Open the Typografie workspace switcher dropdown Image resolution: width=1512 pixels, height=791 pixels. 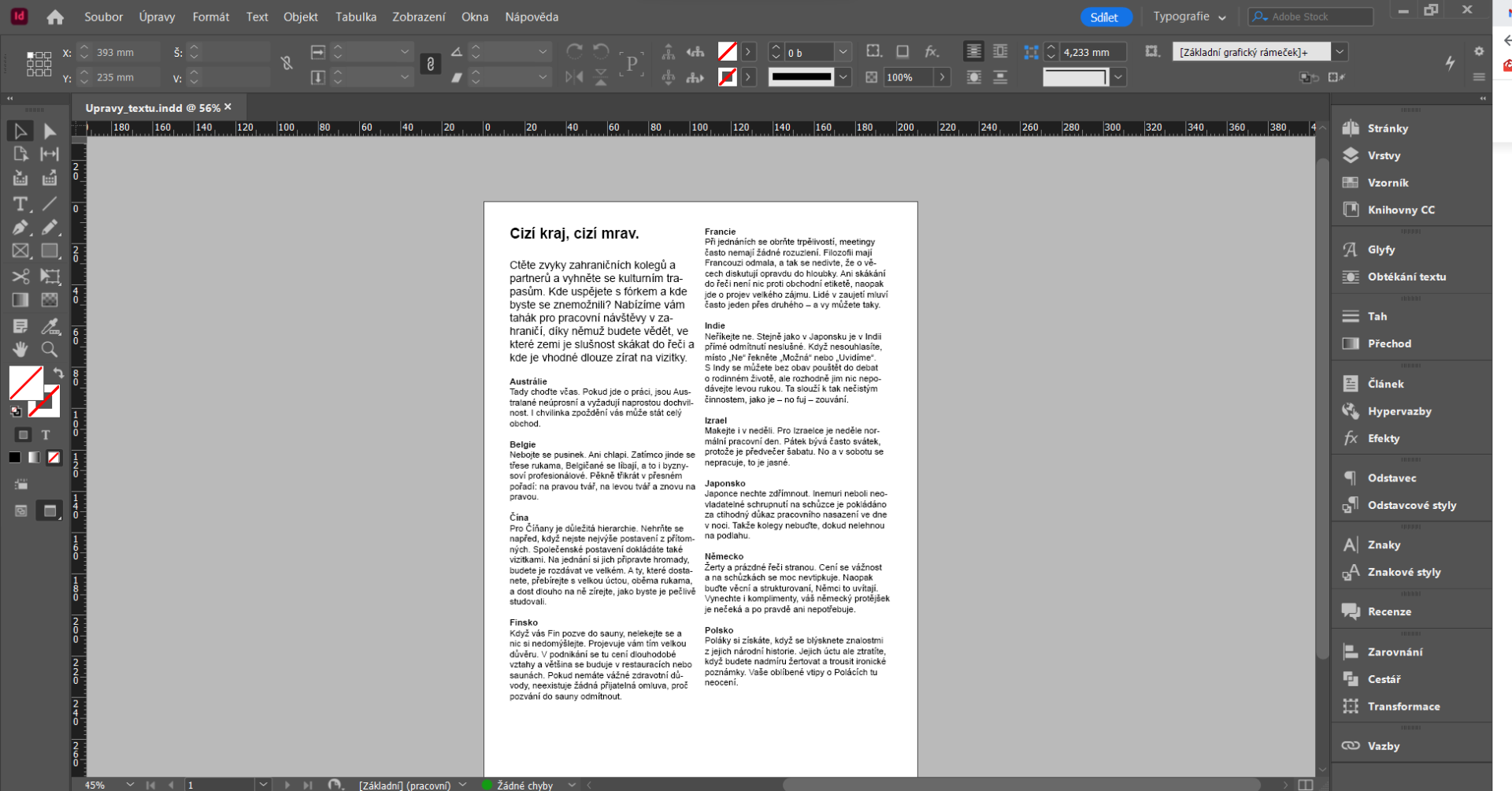point(1189,16)
